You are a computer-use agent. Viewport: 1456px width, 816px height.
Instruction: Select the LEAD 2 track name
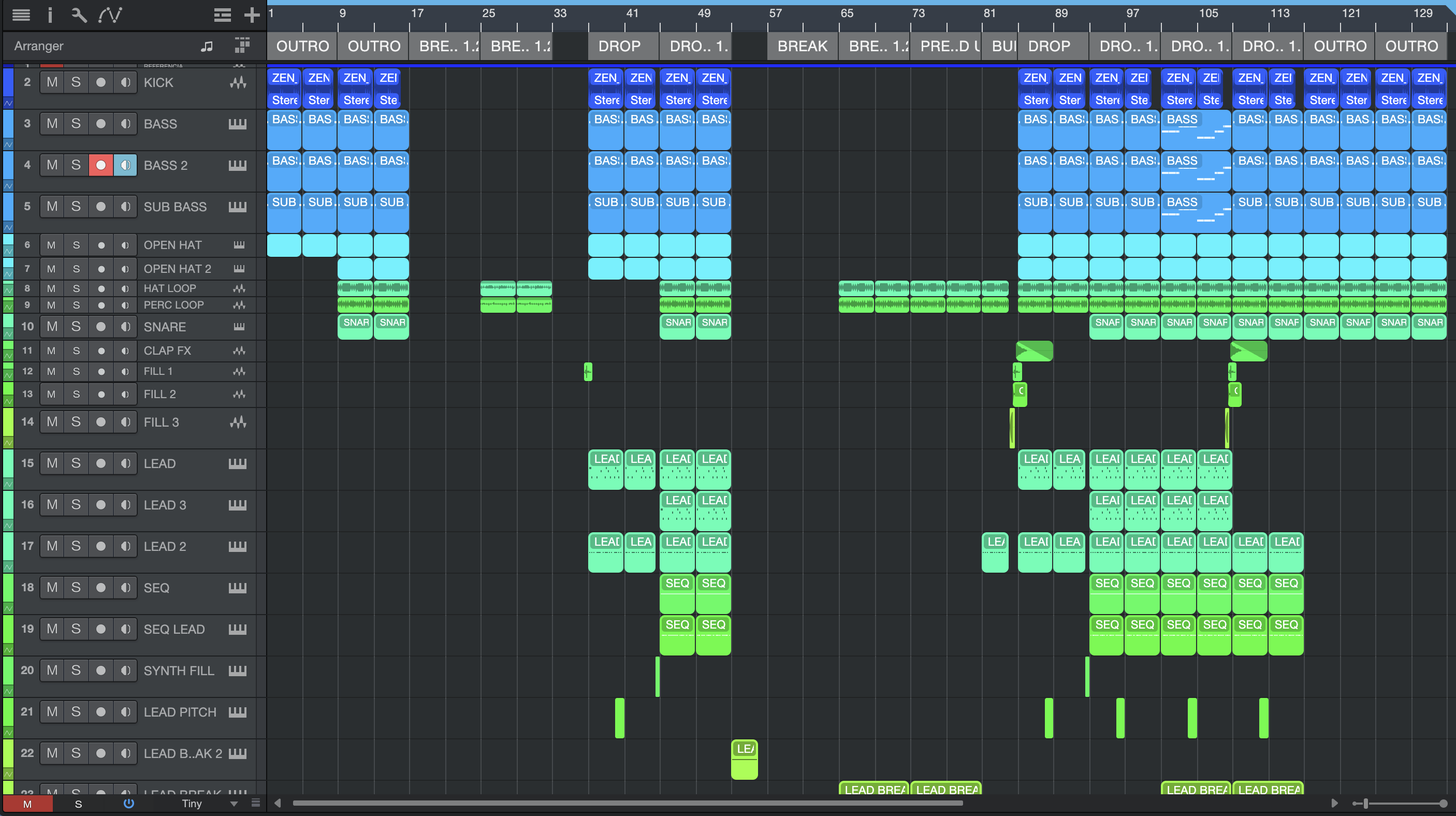165,546
